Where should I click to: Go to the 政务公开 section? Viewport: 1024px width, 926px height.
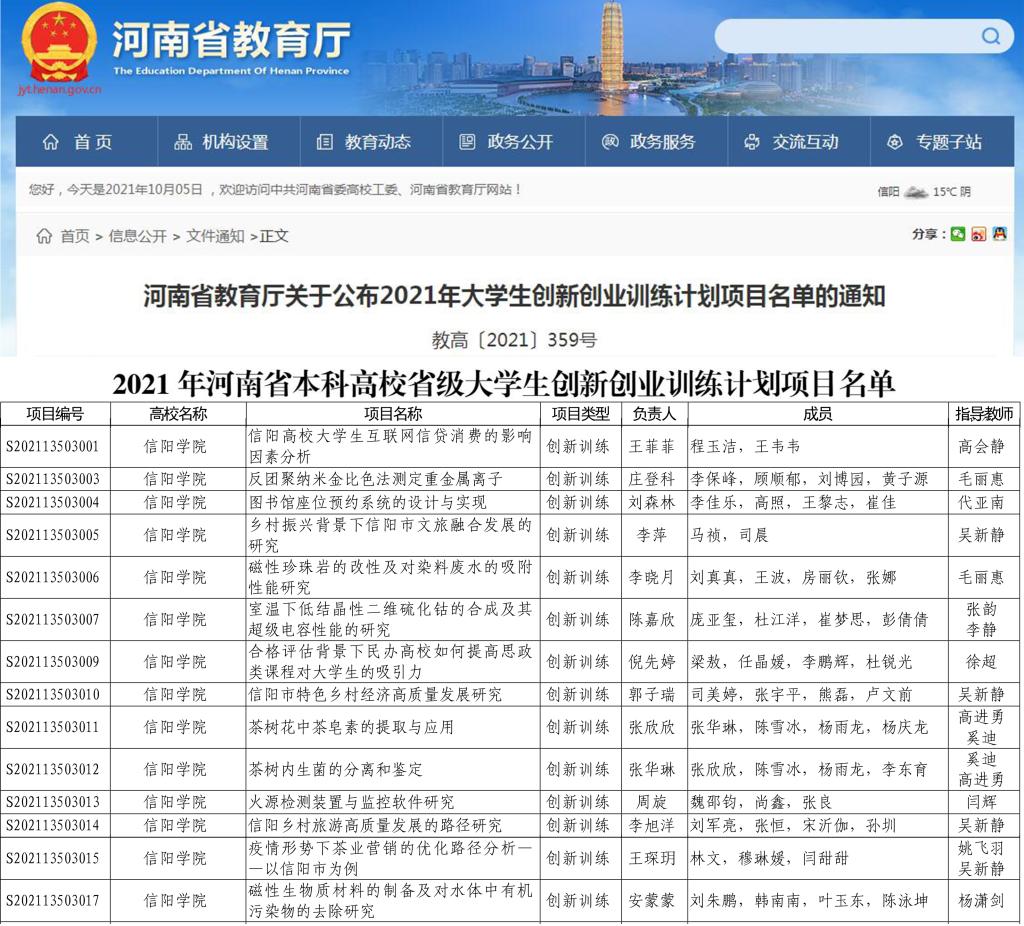coord(507,142)
